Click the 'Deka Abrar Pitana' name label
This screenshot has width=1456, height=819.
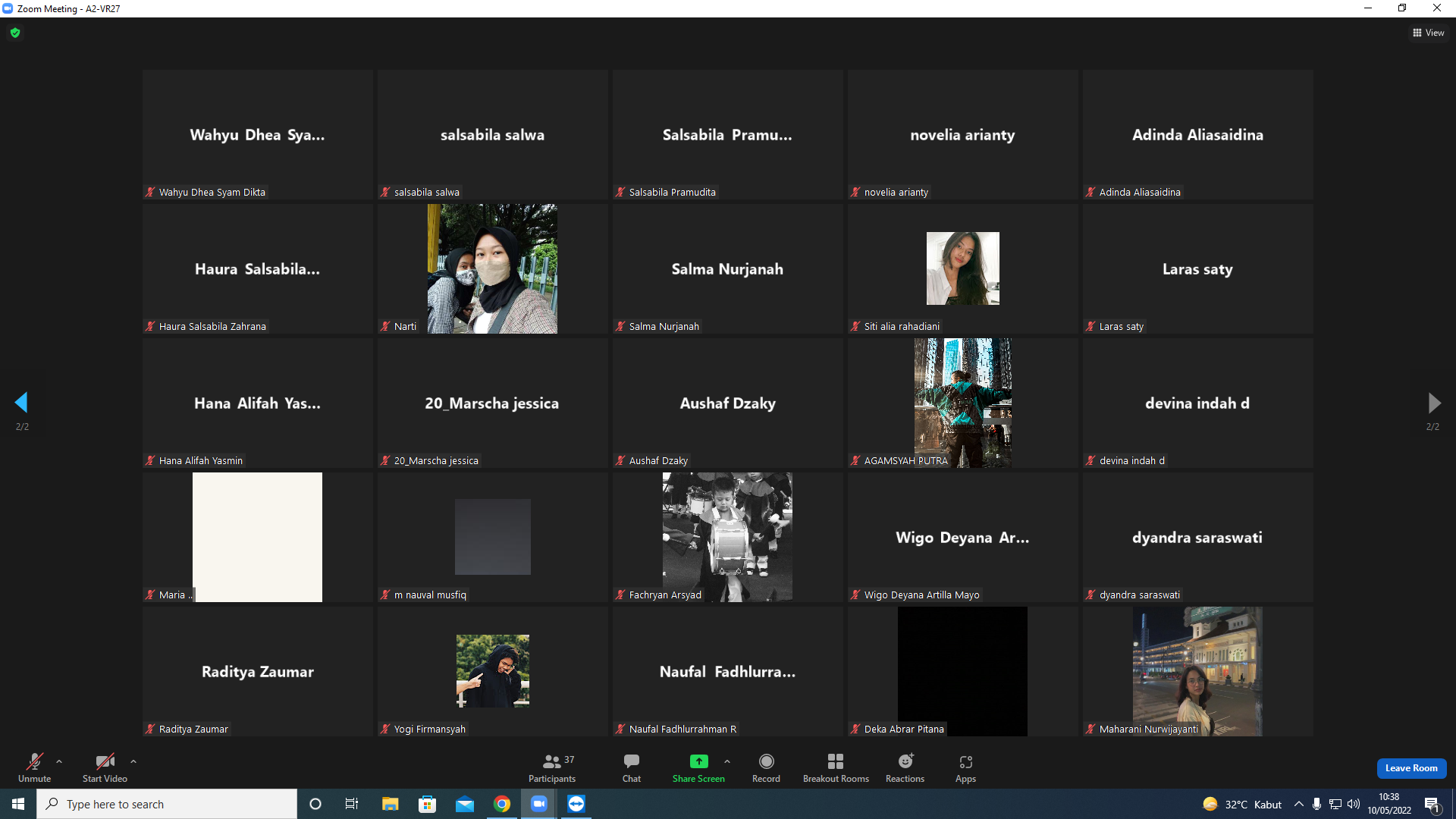pyautogui.click(x=904, y=730)
